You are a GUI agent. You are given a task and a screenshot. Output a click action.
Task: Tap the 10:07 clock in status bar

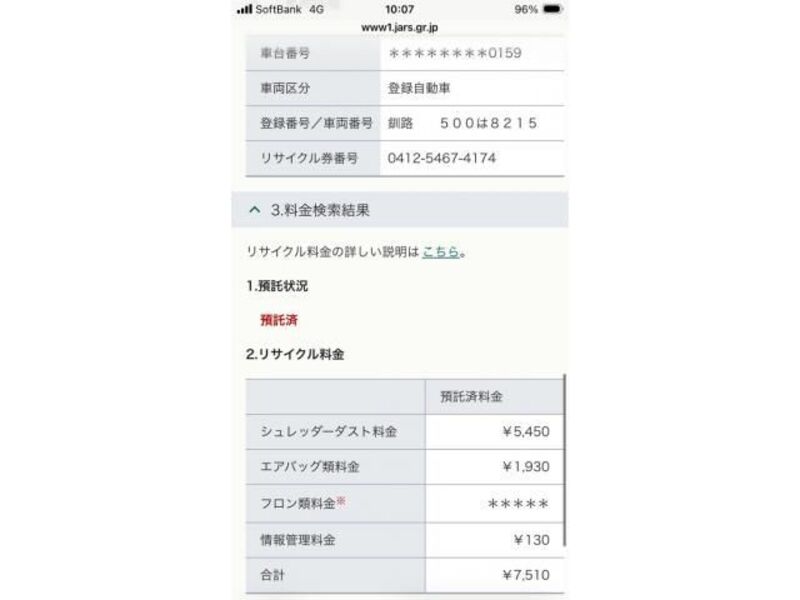(399, 9)
